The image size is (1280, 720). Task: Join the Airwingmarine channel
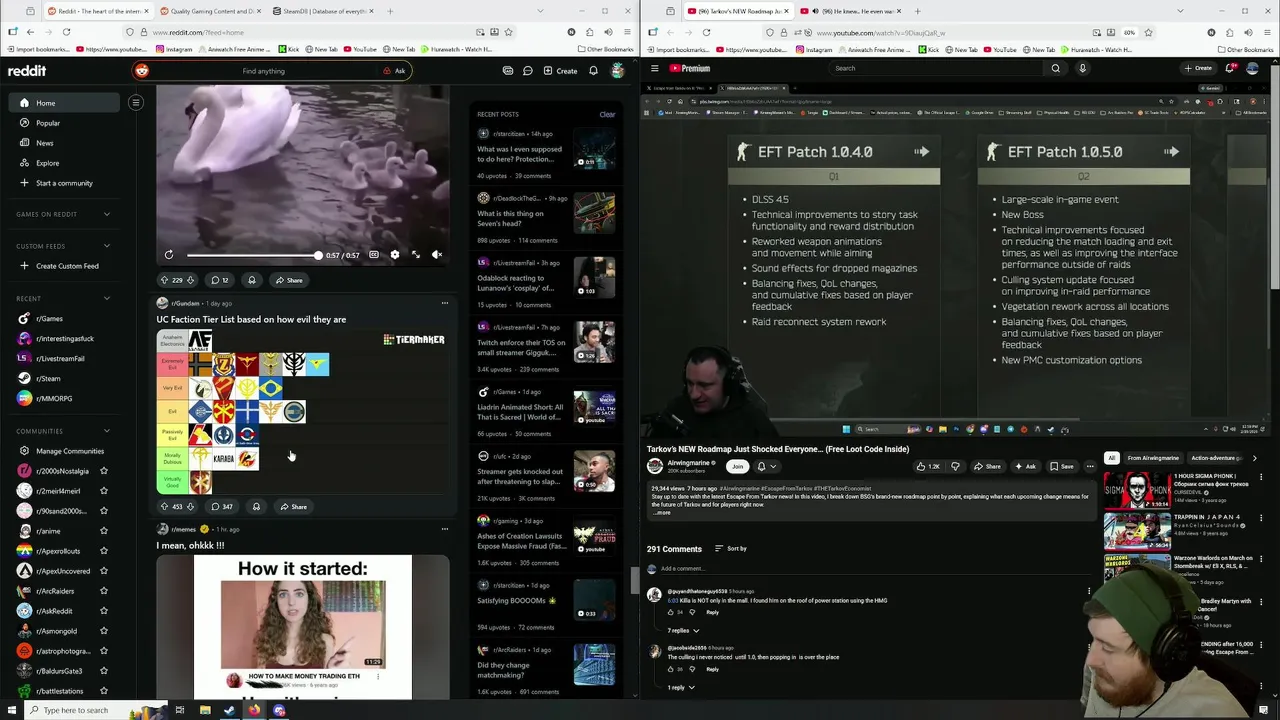[x=737, y=466]
